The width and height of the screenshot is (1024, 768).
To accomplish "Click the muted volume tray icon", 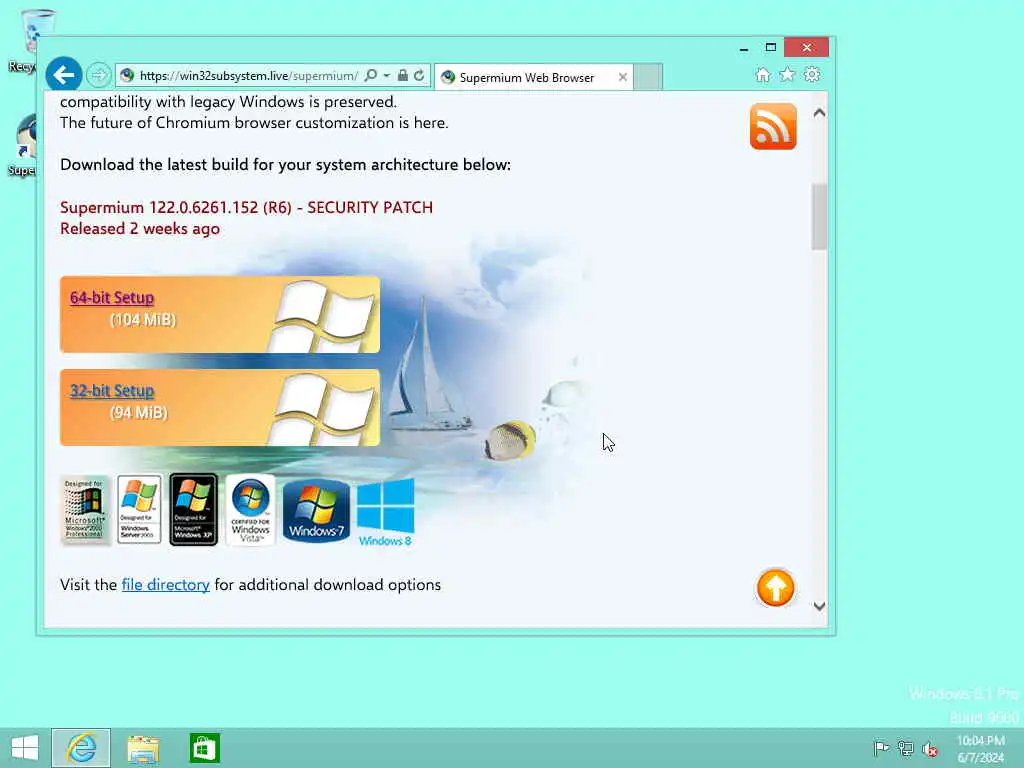I will coord(930,748).
